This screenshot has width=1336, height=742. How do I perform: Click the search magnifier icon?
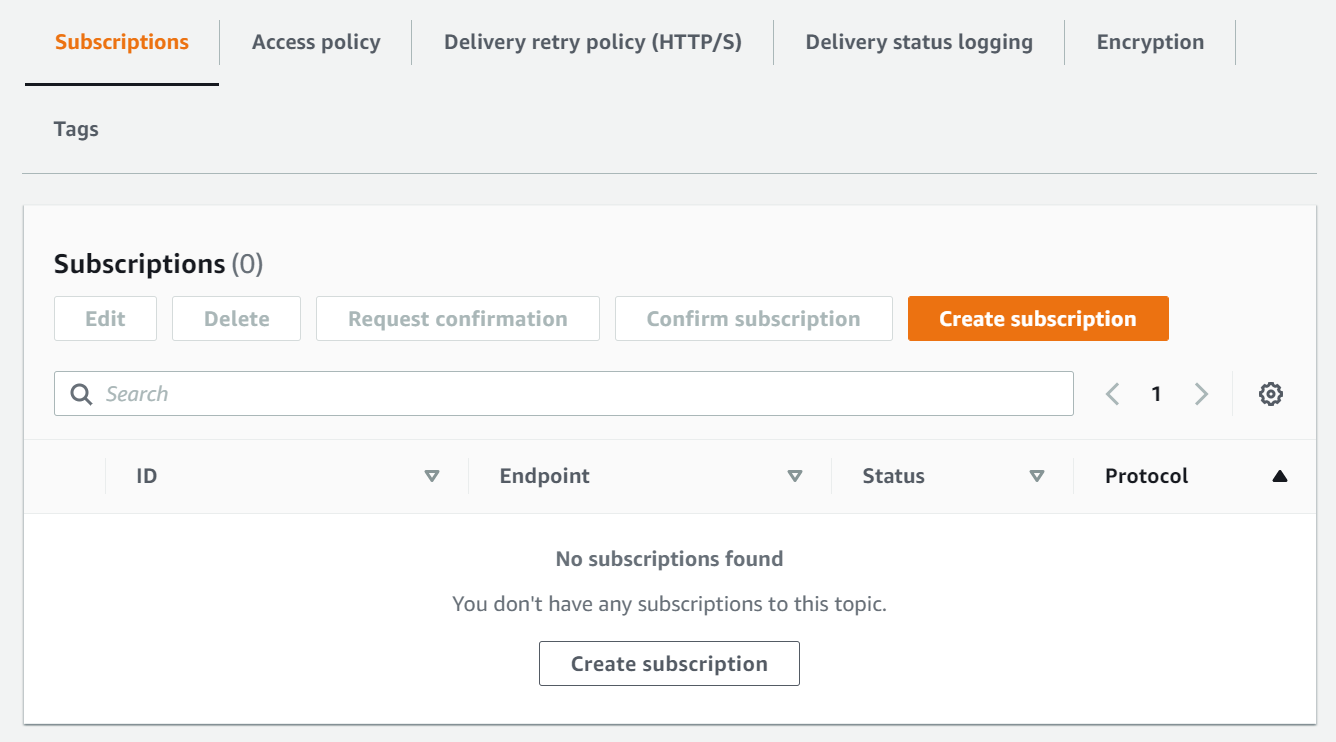81,394
